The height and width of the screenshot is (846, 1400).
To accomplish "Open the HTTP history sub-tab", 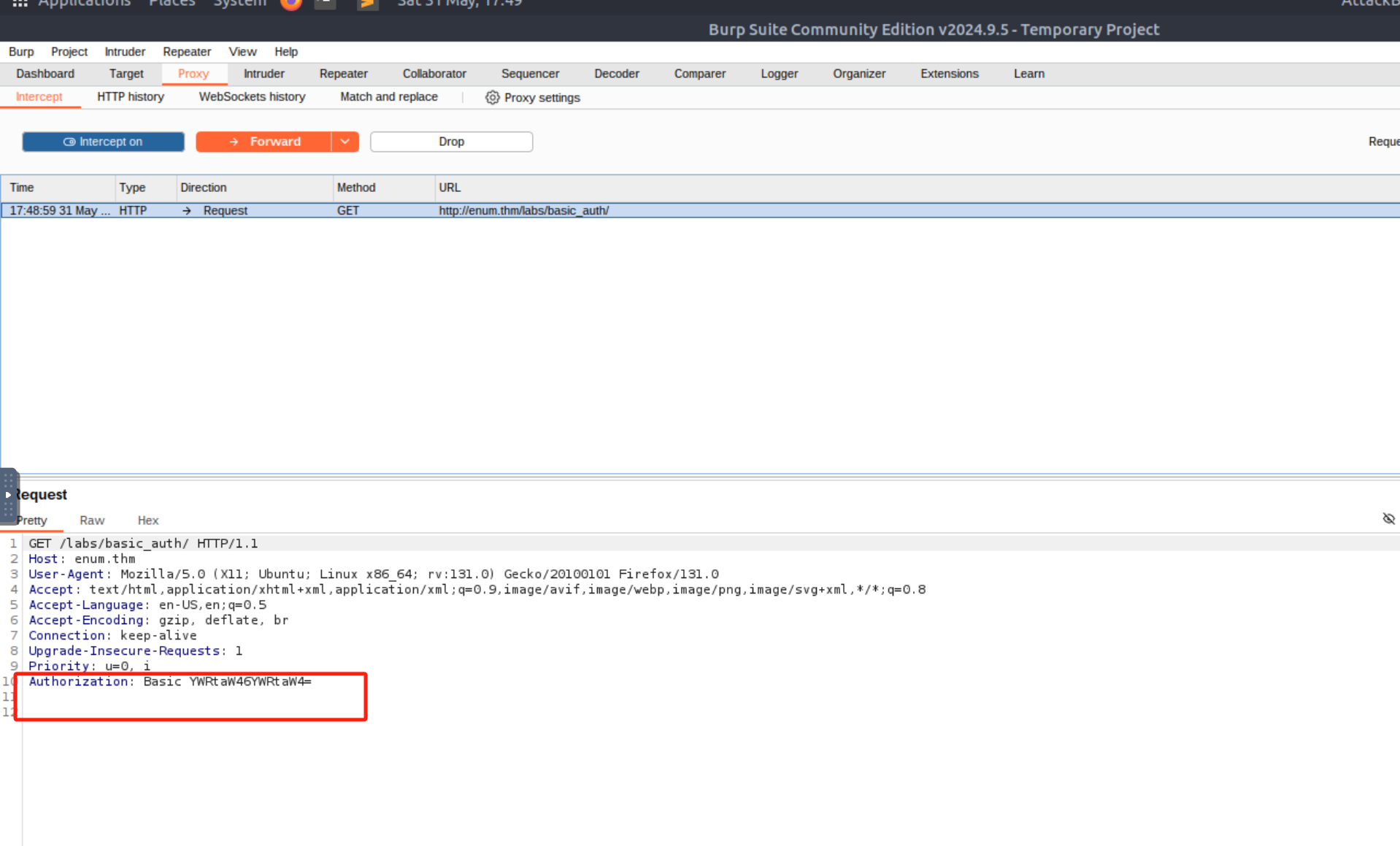I will click(131, 97).
